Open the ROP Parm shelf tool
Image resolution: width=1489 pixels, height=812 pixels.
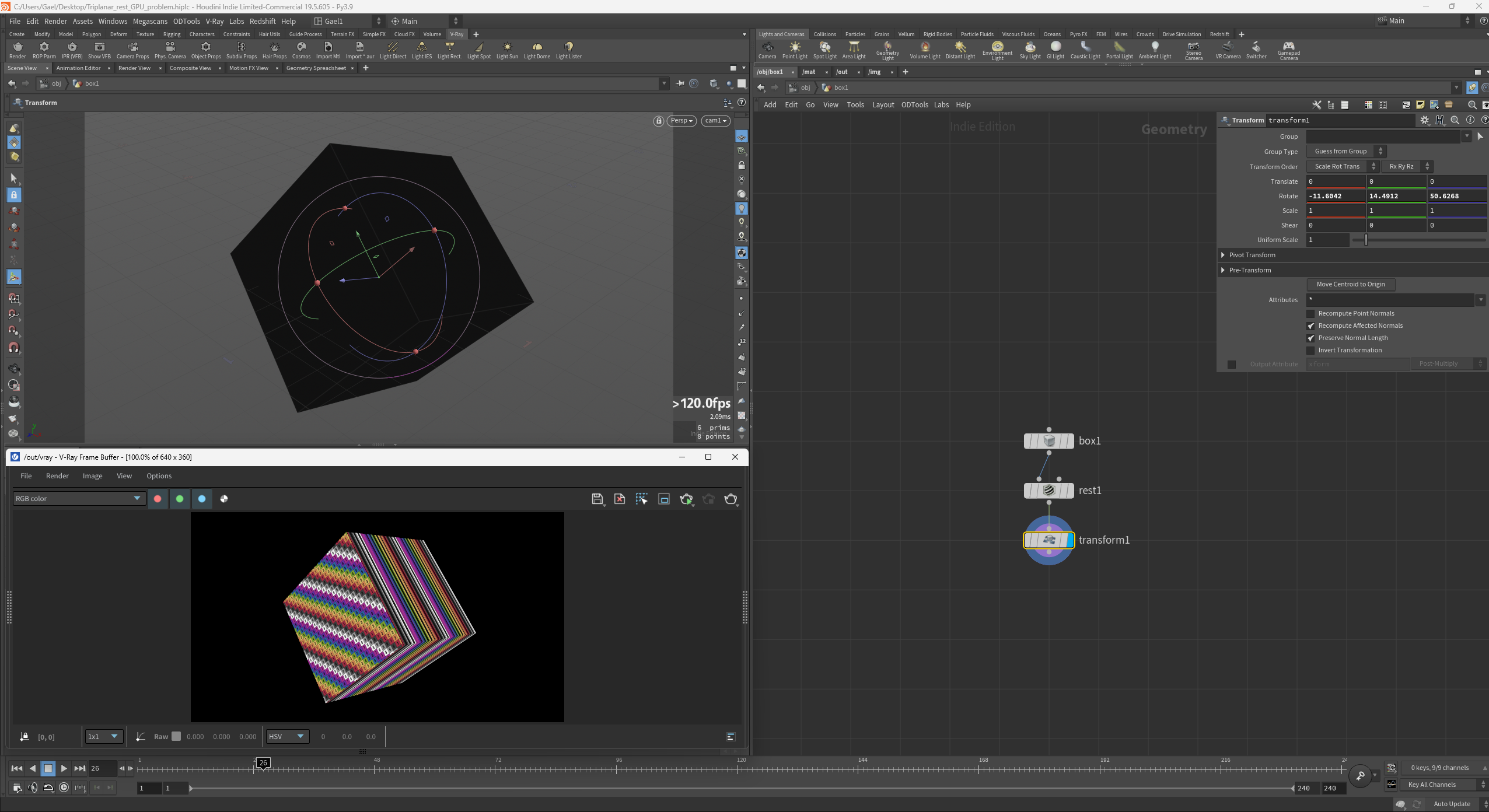[x=44, y=50]
